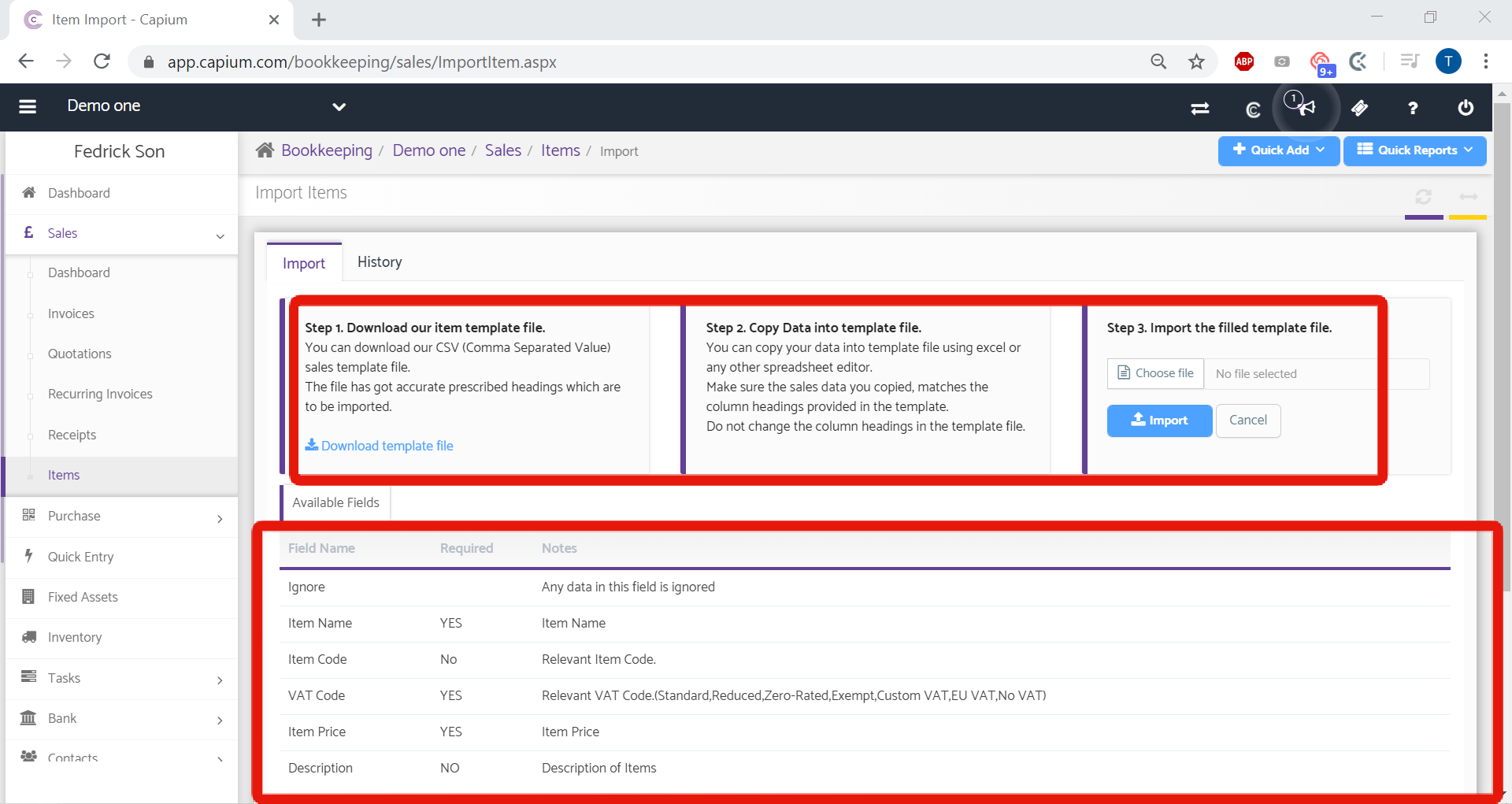Select the Import tab
1512x804 pixels.
pyautogui.click(x=304, y=263)
